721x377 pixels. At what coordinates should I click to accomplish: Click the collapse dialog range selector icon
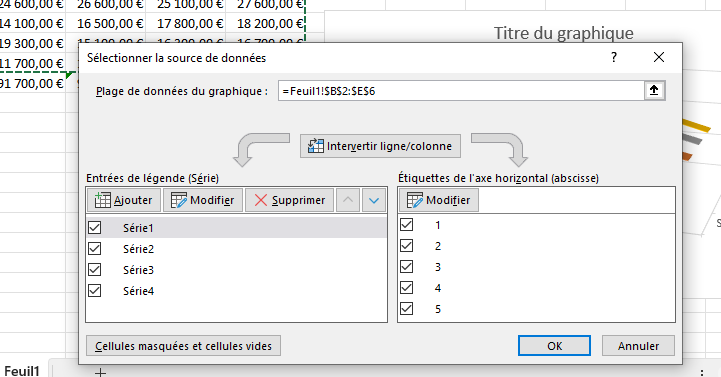pos(654,91)
